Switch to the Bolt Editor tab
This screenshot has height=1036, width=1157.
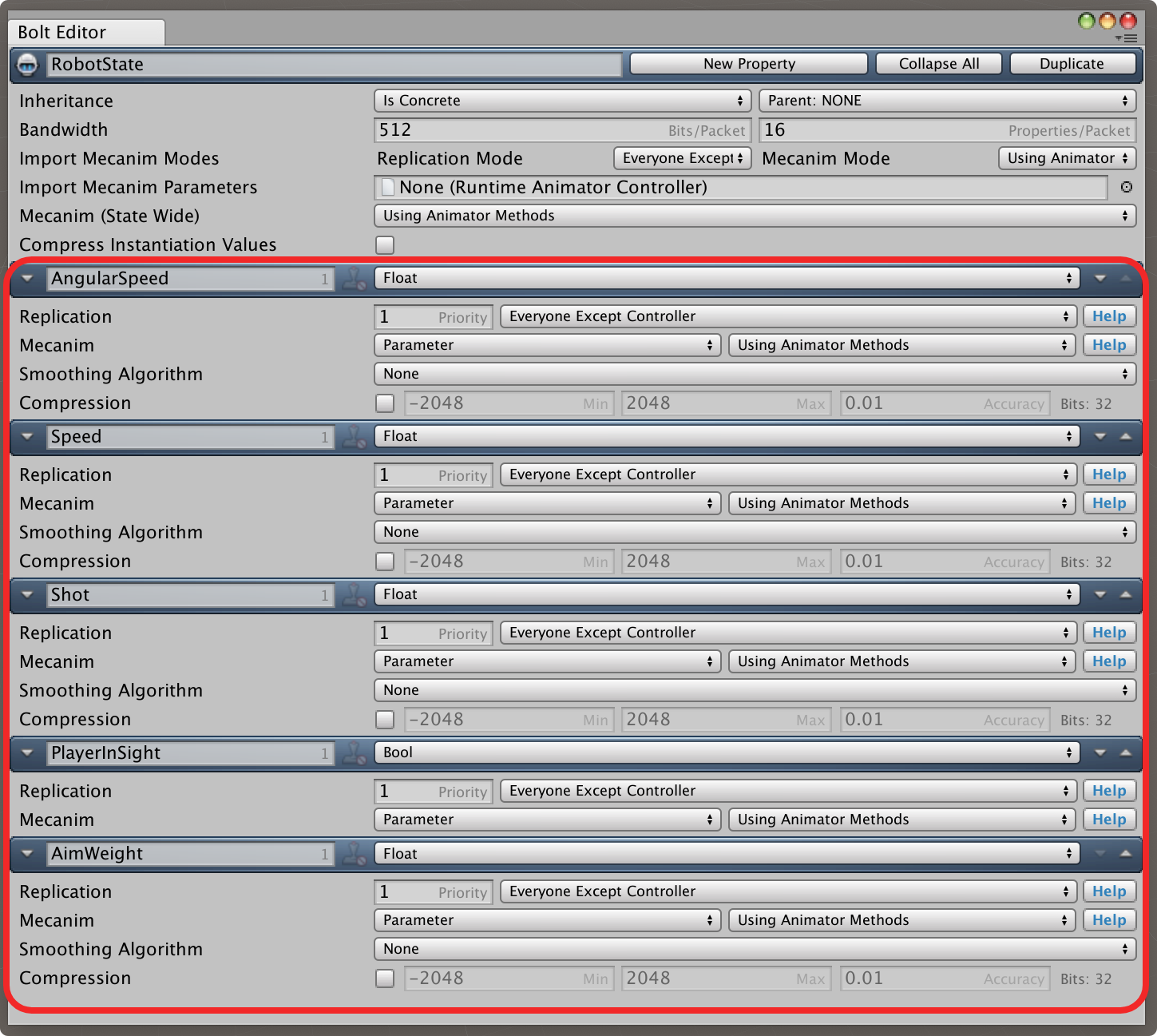pos(86,33)
